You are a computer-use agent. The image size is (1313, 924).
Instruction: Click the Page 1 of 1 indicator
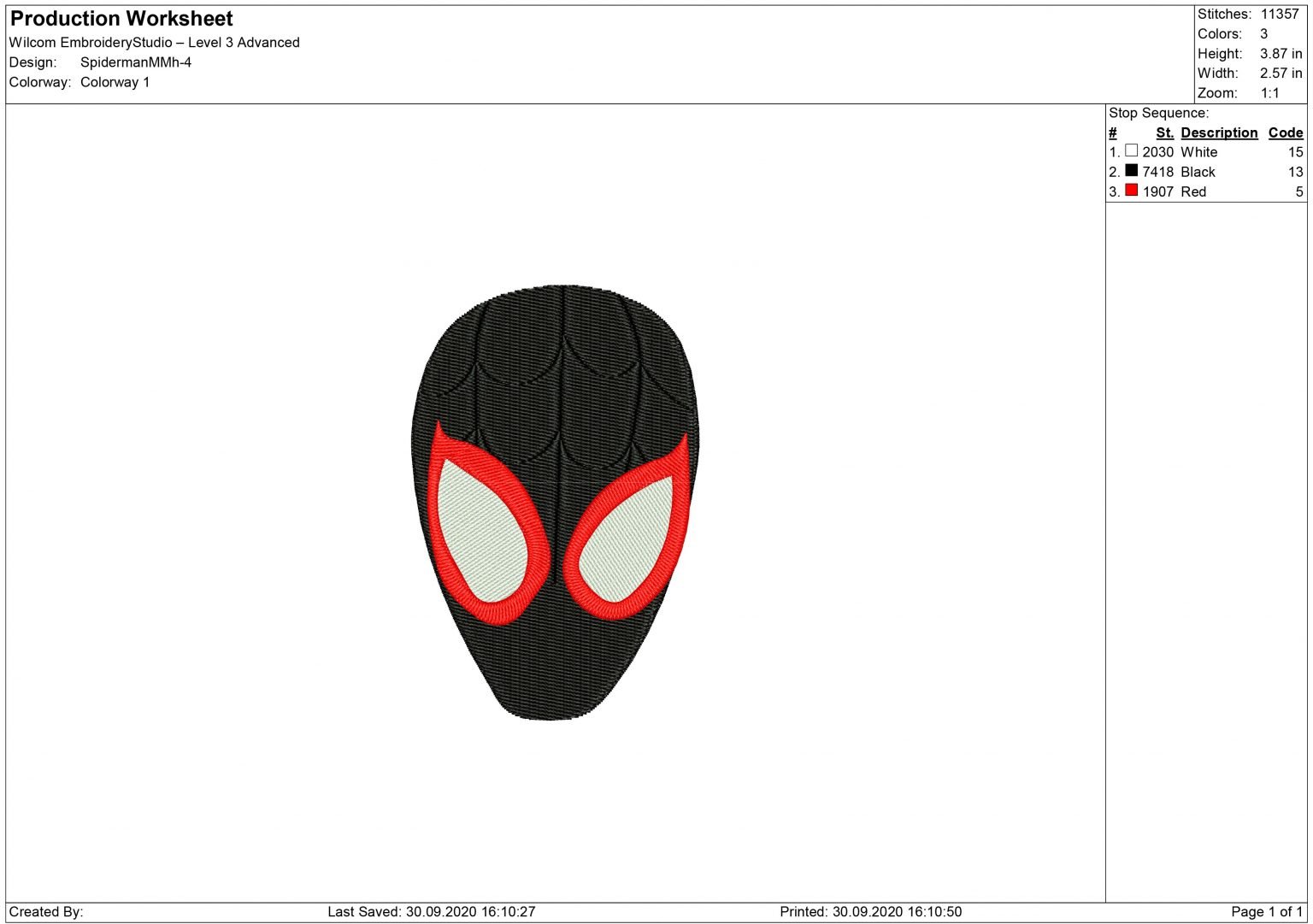pos(1267,911)
